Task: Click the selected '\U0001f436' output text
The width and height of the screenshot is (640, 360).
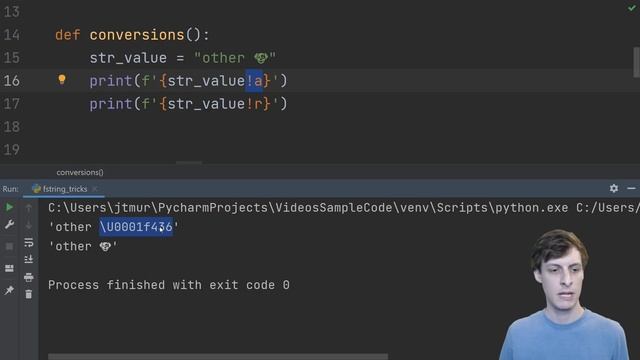Action: pos(136,227)
